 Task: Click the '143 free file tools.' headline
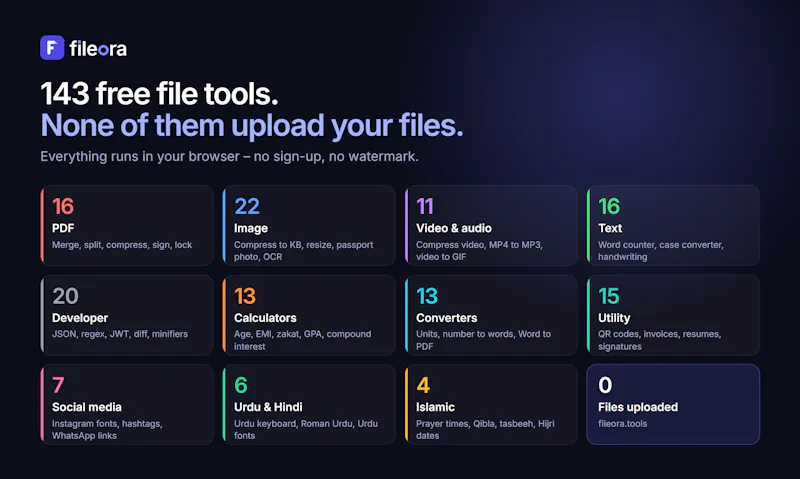pos(160,94)
